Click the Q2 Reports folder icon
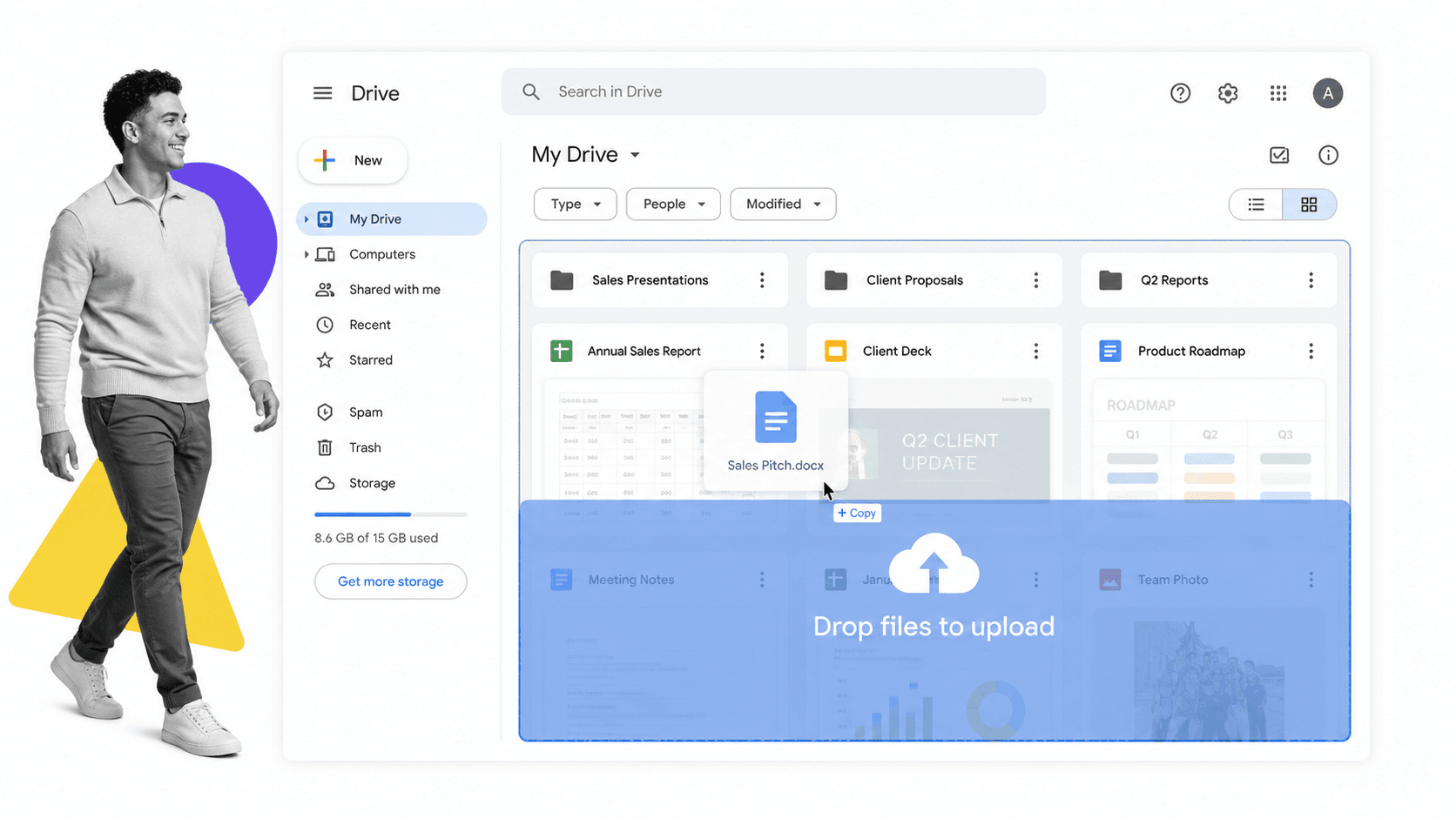The image size is (1456, 819). click(1110, 280)
